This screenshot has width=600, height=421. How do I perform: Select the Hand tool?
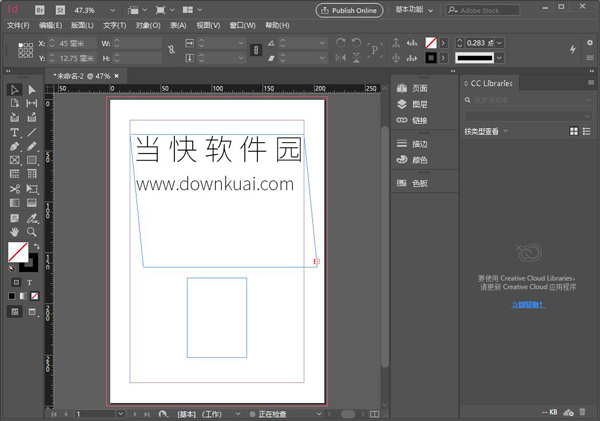(15, 232)
